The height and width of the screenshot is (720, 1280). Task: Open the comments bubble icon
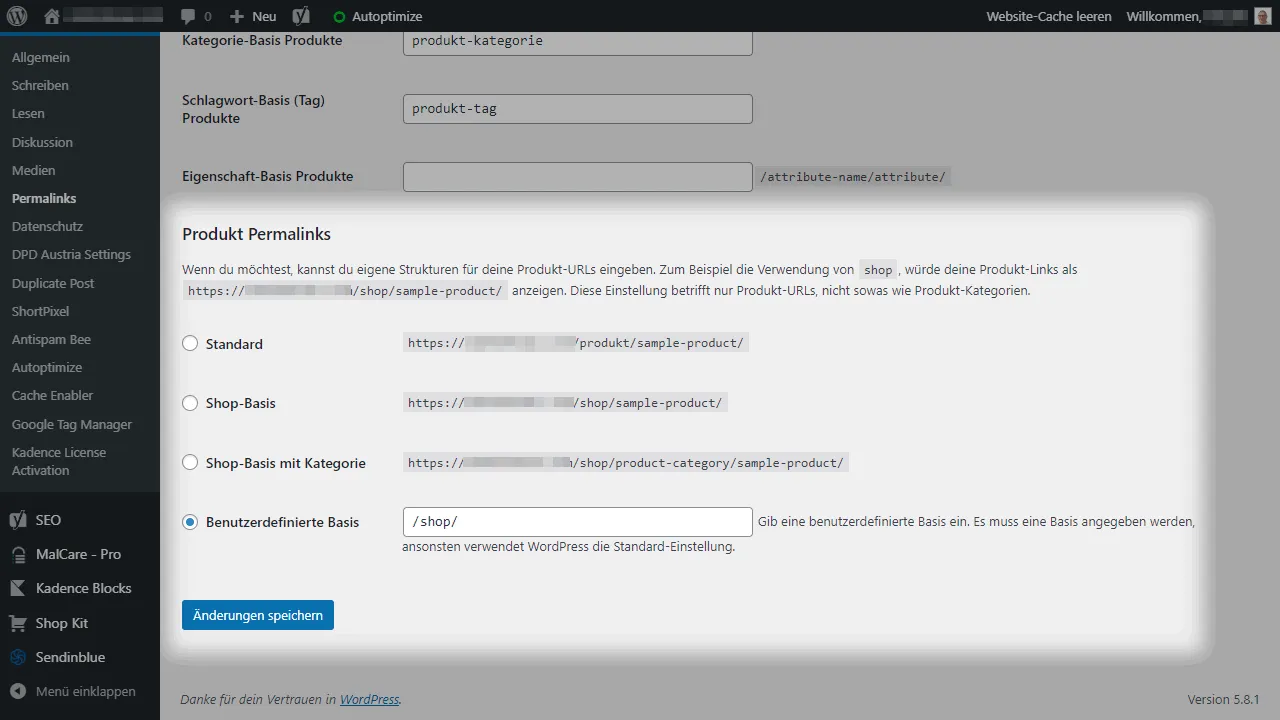pyautogui.click(x=188, y=17)
